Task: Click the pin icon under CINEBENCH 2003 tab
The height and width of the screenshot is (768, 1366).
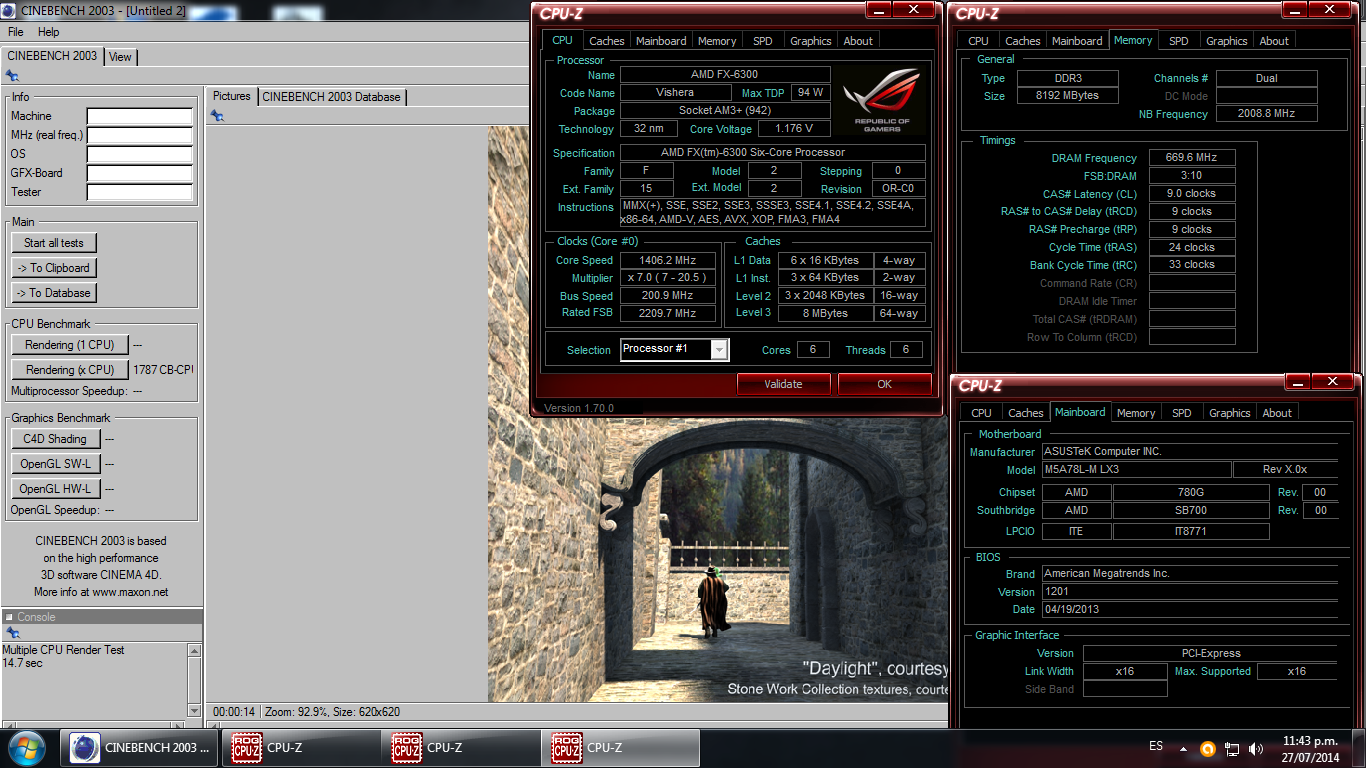Action: tap(12, 76)
